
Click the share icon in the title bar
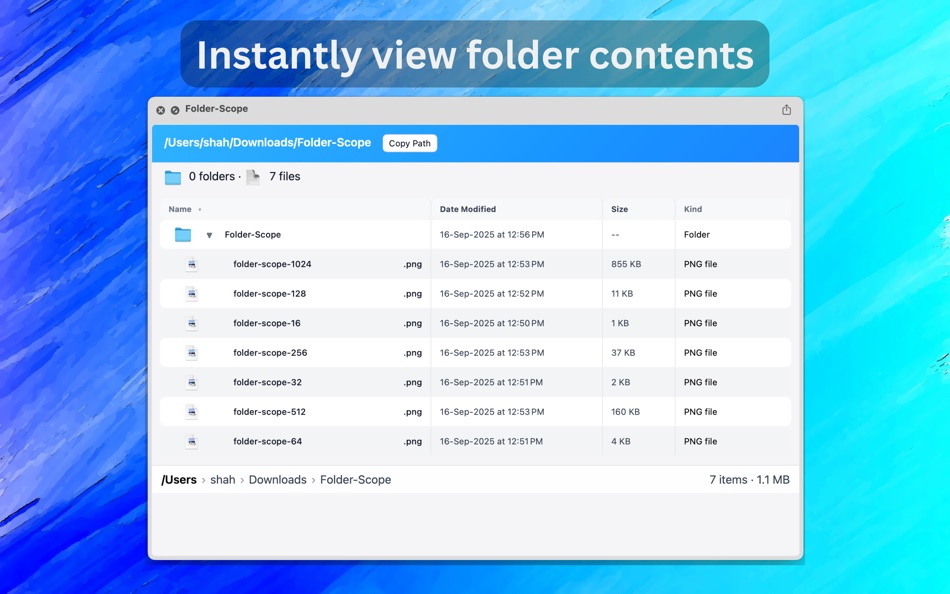coord(787,110)
